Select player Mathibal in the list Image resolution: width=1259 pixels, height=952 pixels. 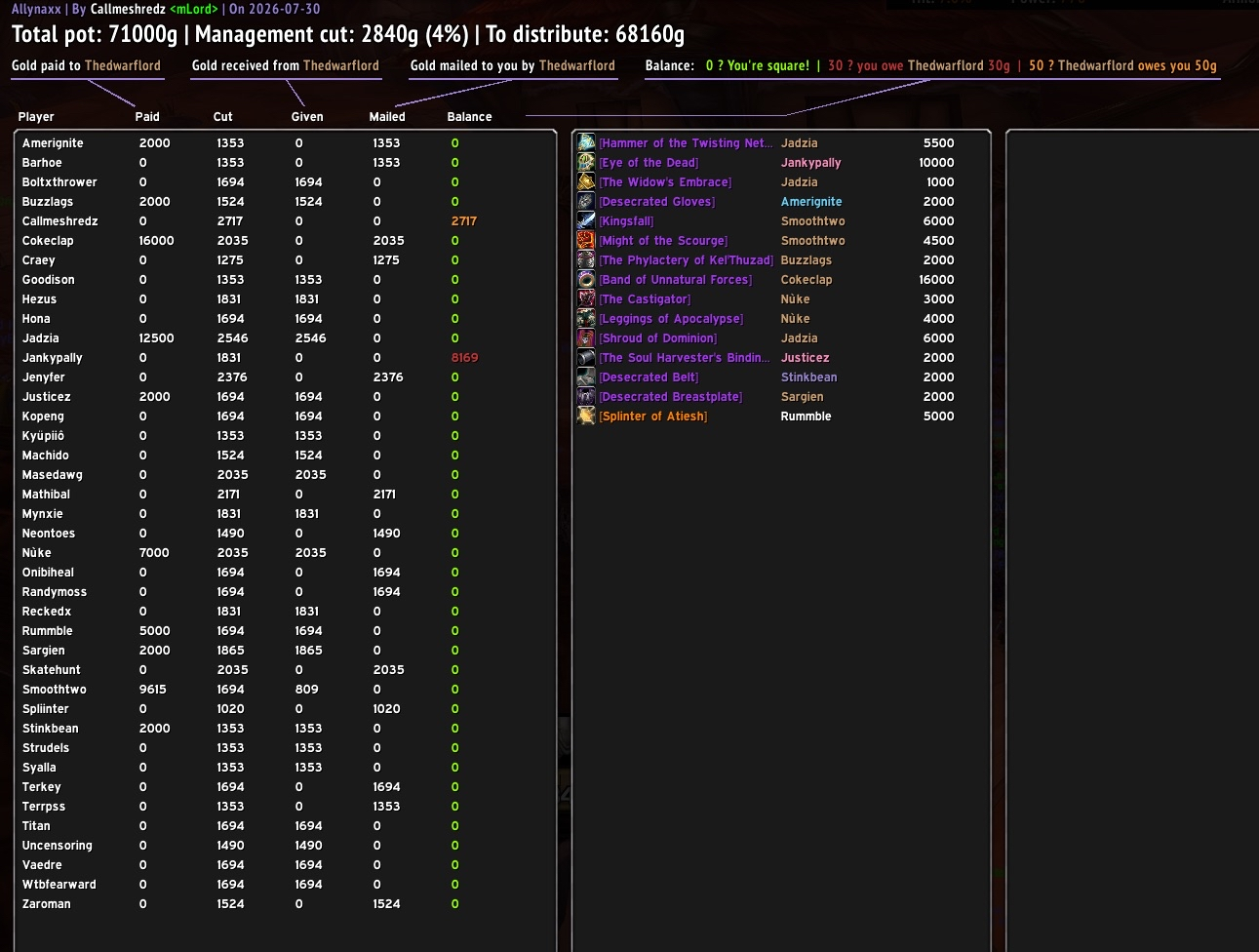tap(46, 495)
